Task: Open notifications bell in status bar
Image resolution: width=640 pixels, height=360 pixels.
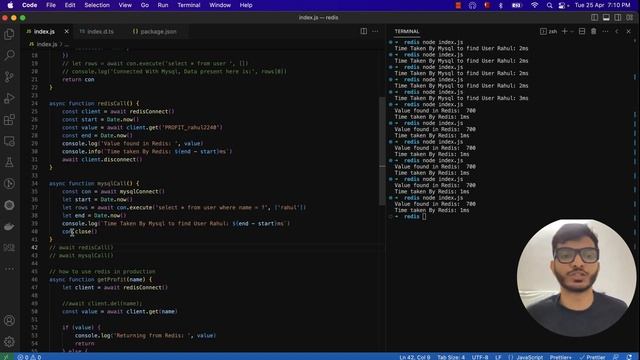Action: (x=629, y=357)
